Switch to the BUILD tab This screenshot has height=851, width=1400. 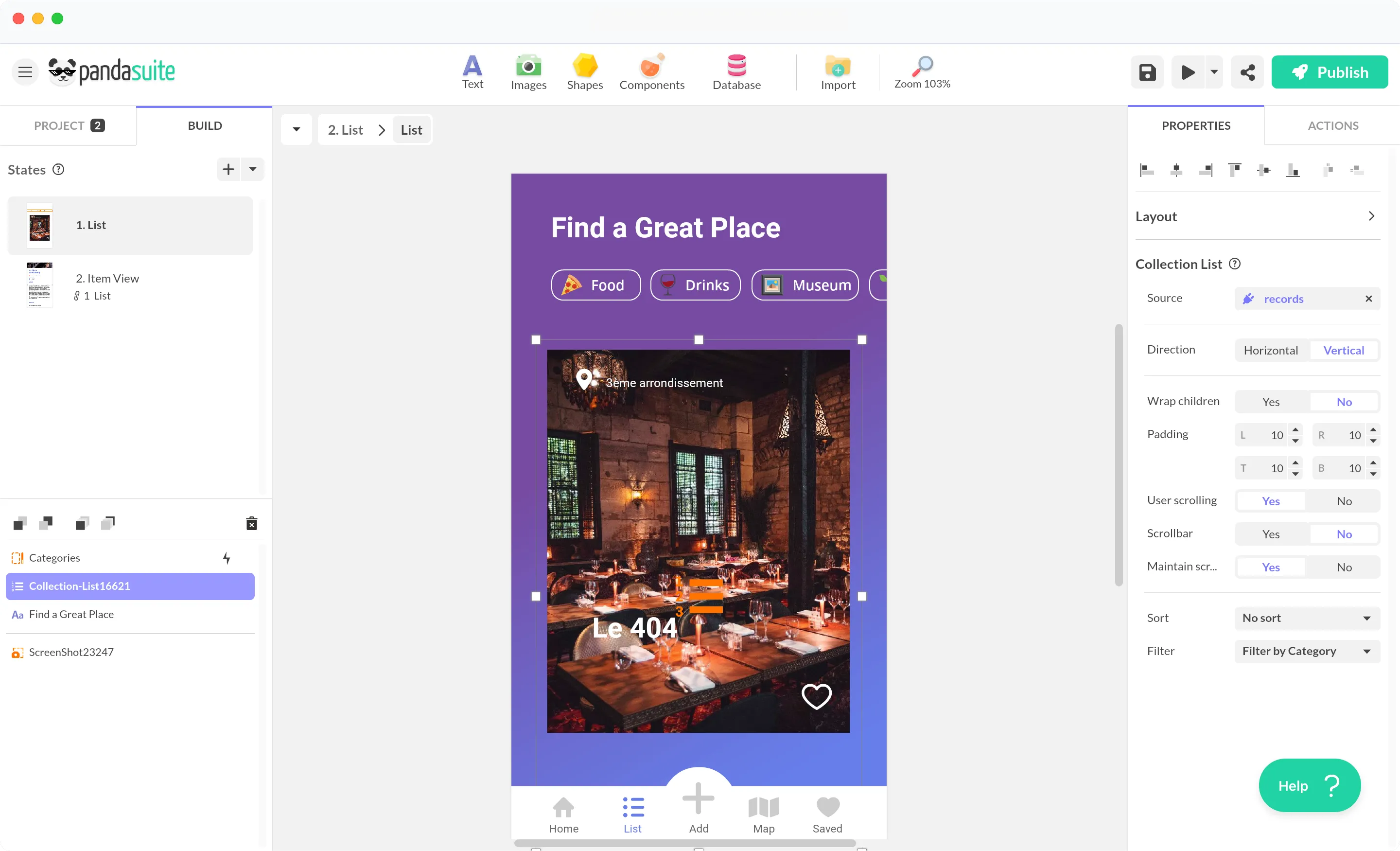point(205,125)
